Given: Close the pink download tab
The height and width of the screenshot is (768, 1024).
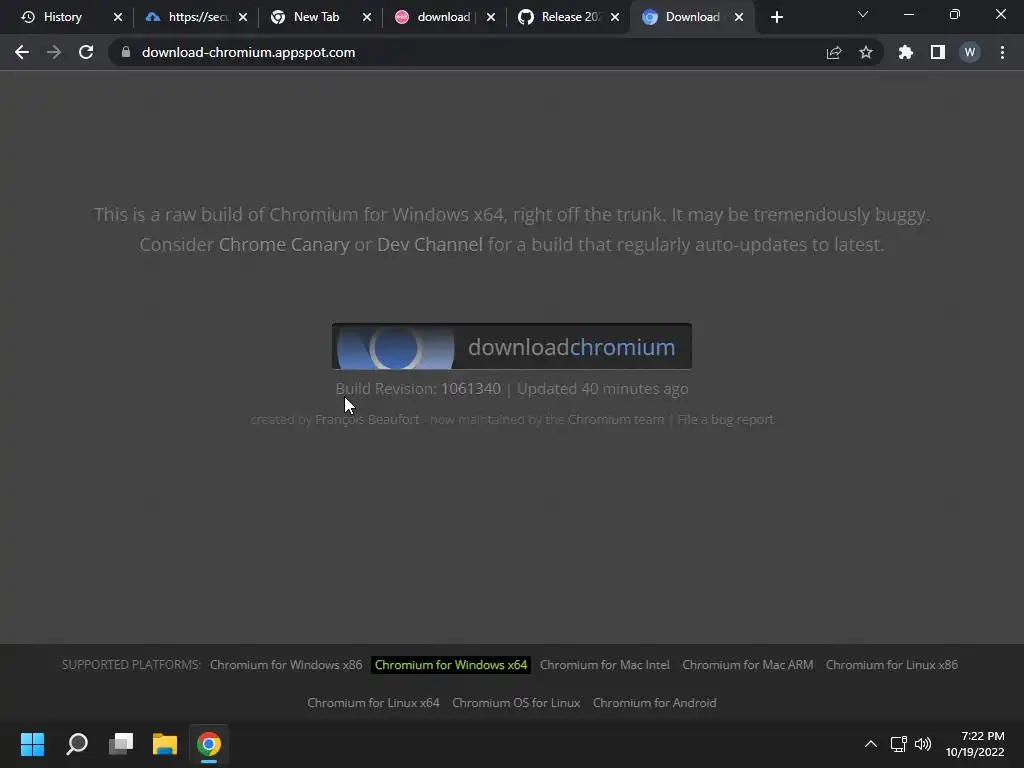Looking at the screenshot, I should [491, 17].
